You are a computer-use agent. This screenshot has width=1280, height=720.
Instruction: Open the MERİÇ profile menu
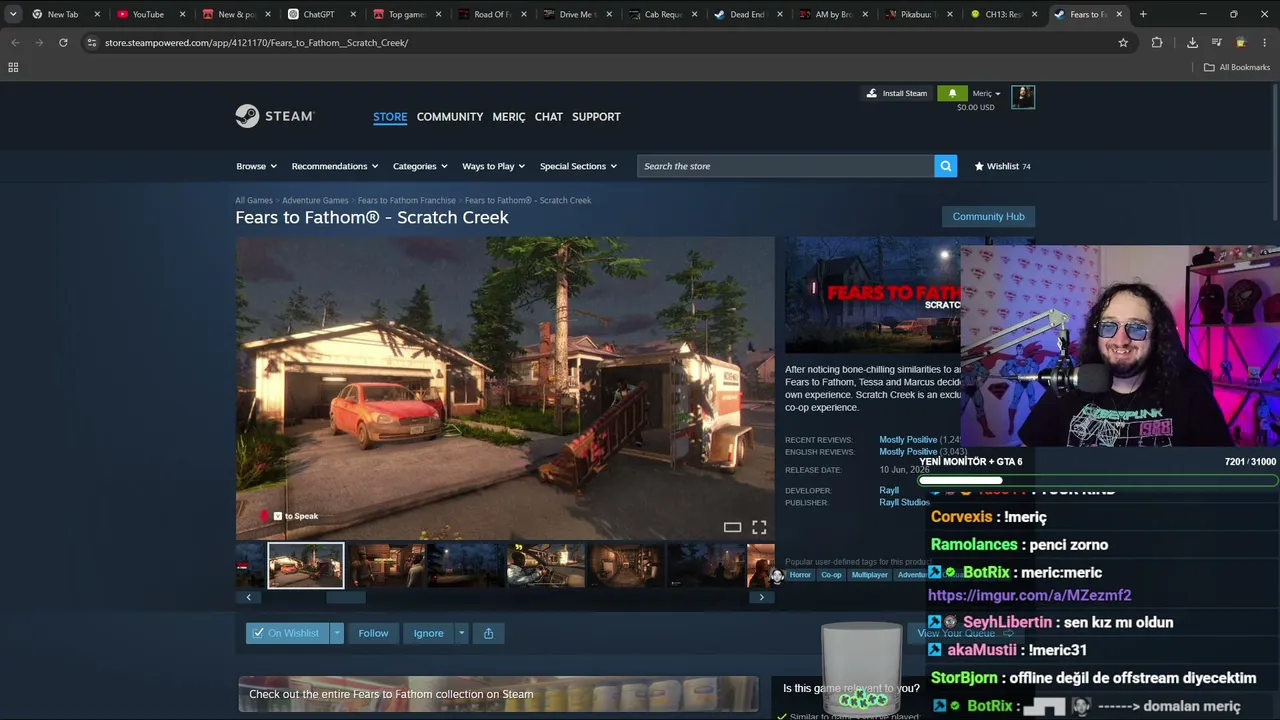(x=509, y=117)
